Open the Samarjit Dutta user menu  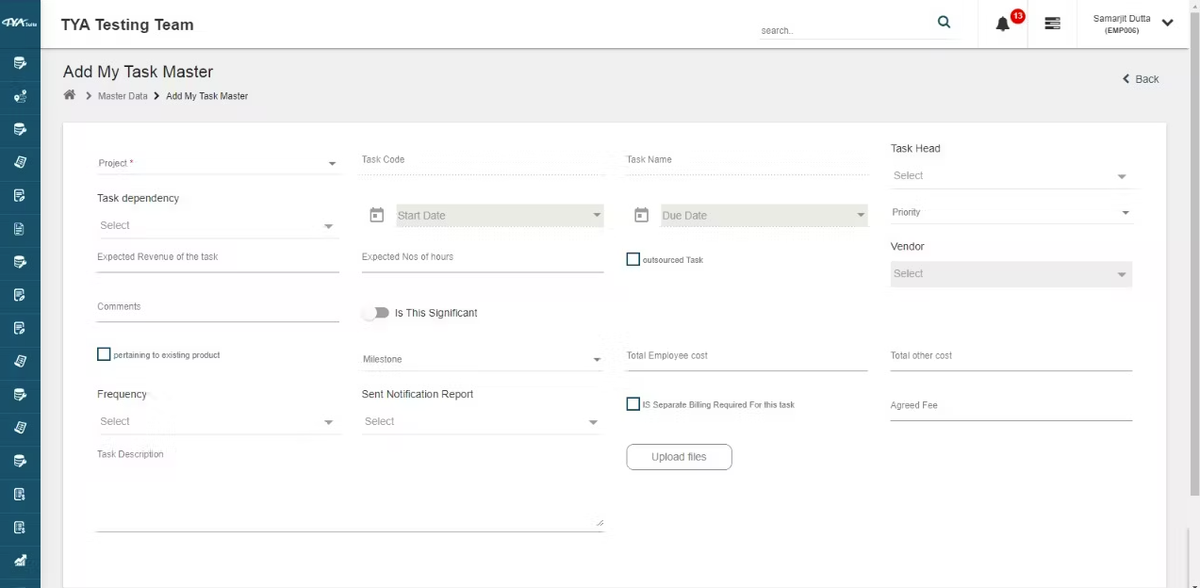[1133, 24]
